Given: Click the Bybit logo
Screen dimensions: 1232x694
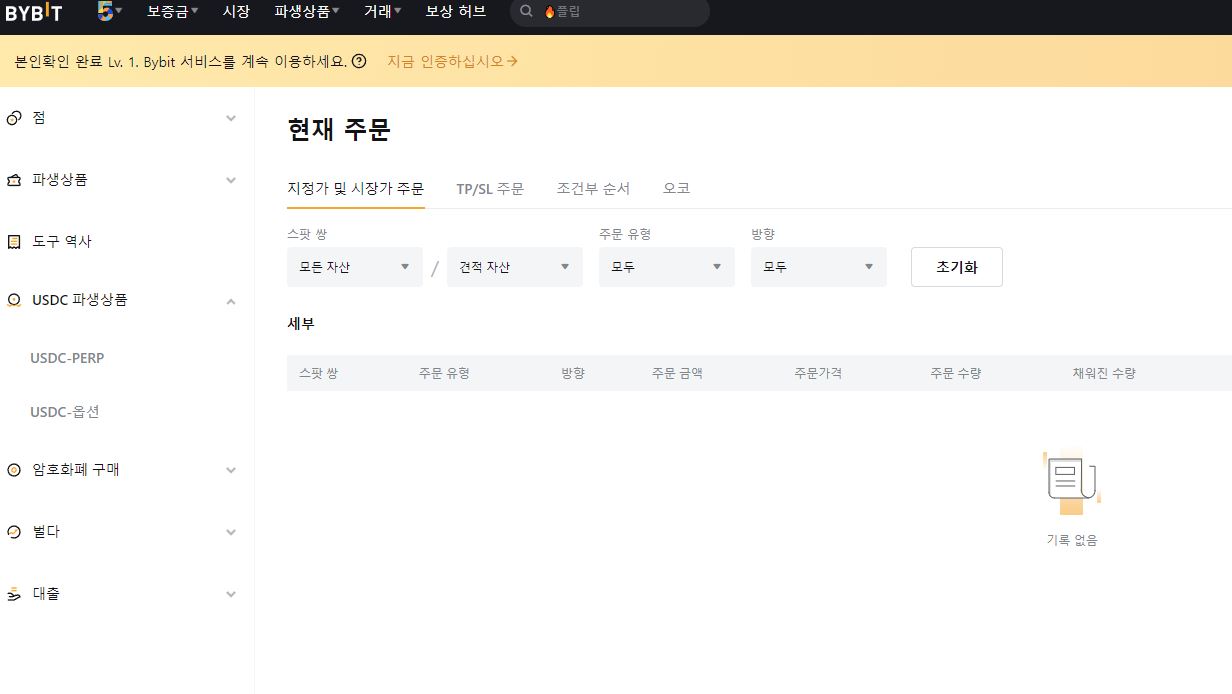Looking at the screenshot, I should point(34,12).
